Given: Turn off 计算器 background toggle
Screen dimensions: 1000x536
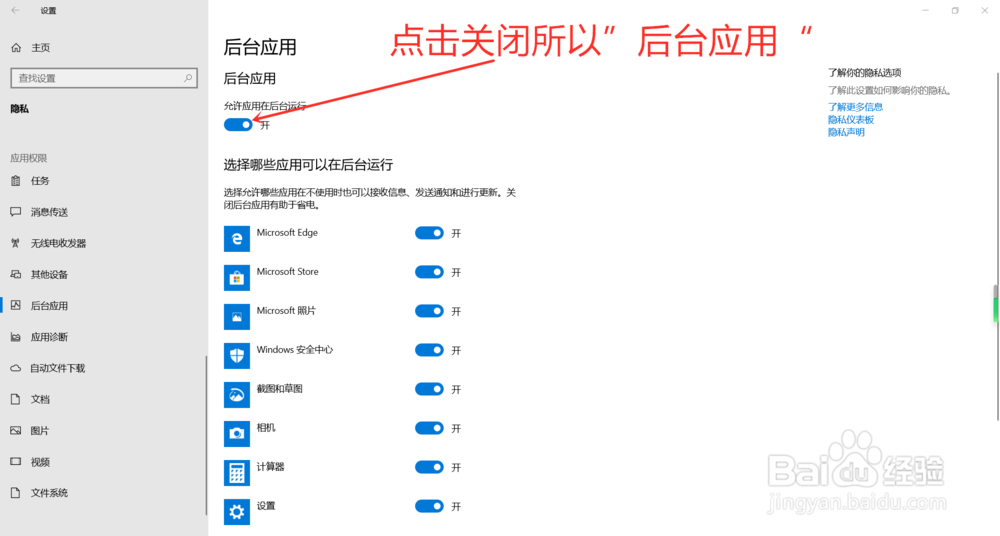Looking at the screenshot, I should click(x=429, y=467).
